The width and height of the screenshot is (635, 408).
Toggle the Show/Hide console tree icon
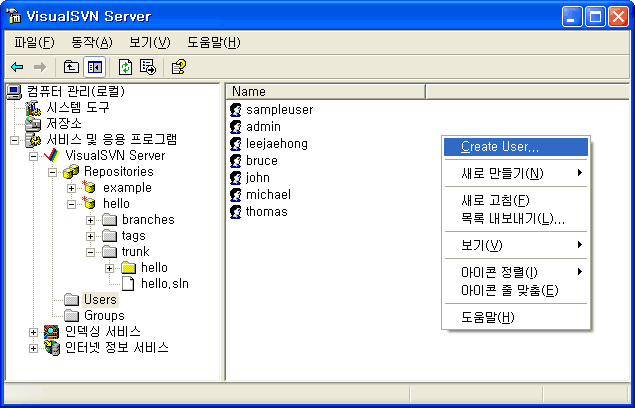point(94,67)
